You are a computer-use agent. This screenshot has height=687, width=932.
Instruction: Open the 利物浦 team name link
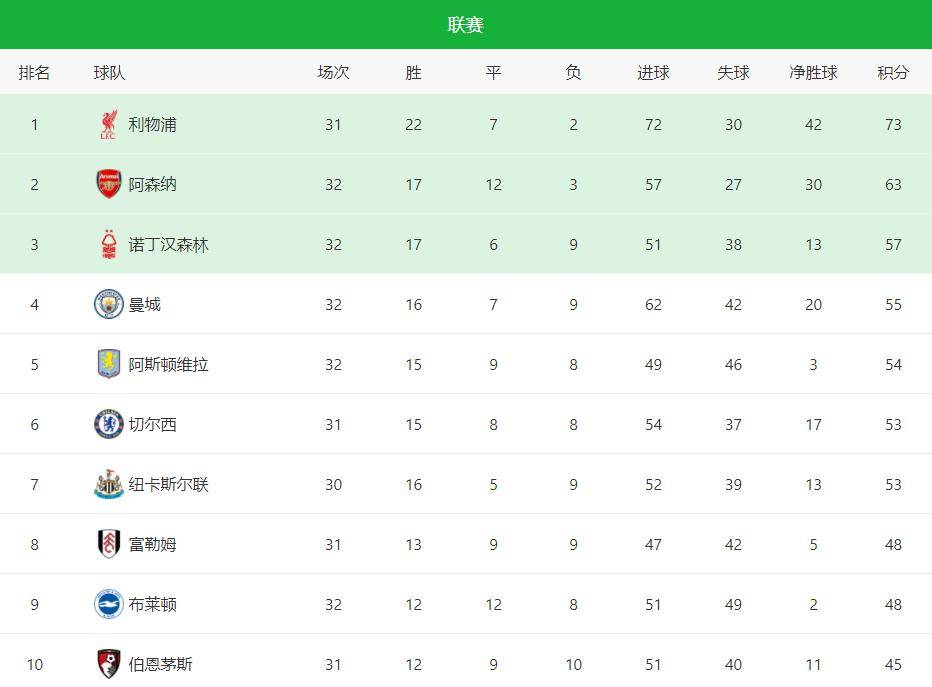tap(152, 125)
